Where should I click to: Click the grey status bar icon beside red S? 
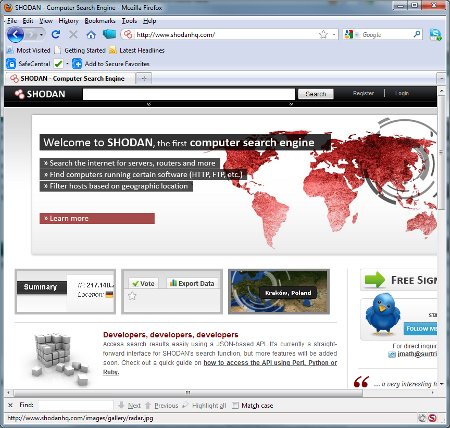423,418
